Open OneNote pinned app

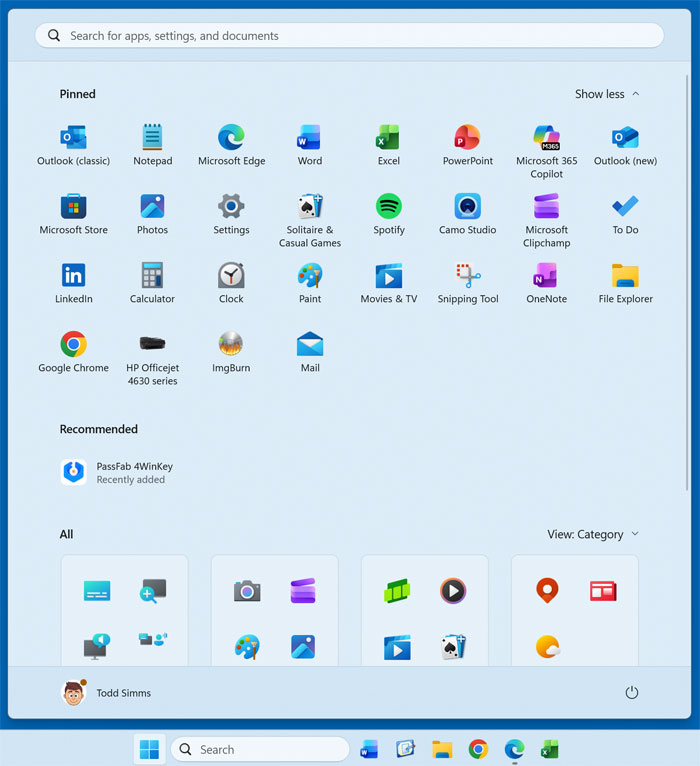coord(546,283)
